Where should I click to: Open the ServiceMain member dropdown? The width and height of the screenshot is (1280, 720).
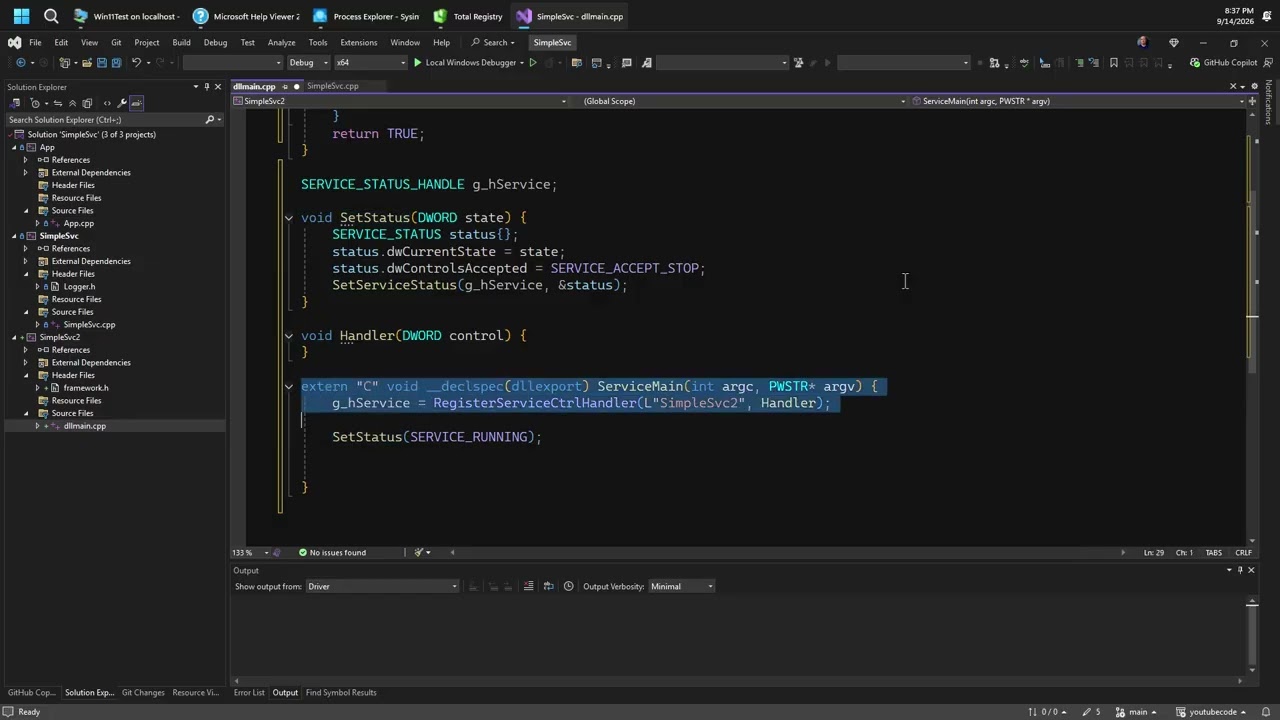[1080, 101]
